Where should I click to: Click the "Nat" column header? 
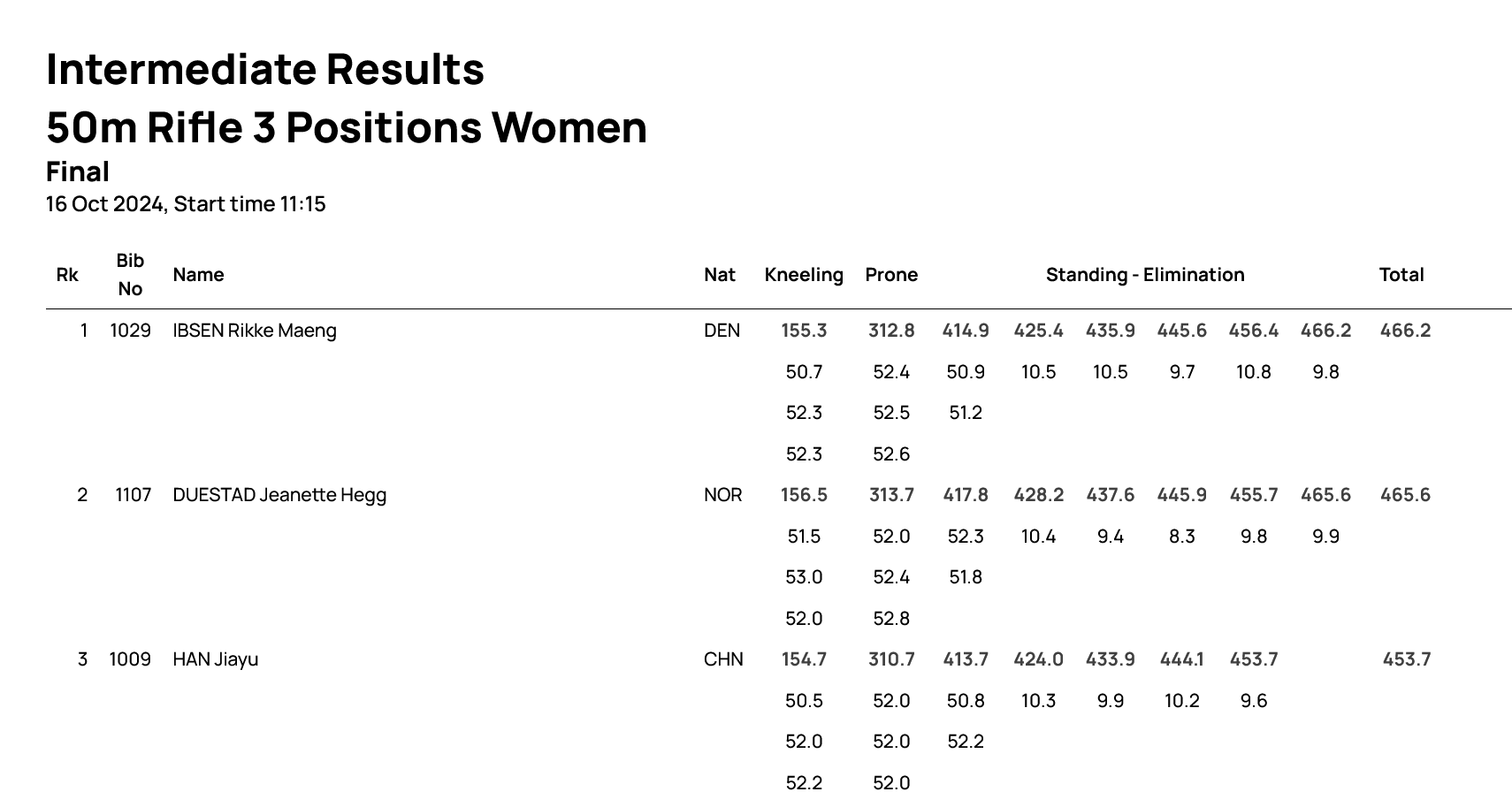(x=720, y=275)
